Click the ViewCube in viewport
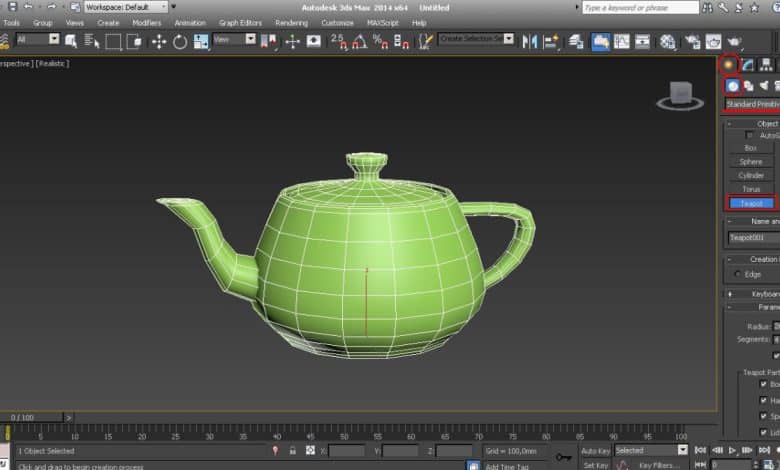Image resolution: width=780 pixels, height=470 pixels. pyautogui.click(x=680, y=95)
